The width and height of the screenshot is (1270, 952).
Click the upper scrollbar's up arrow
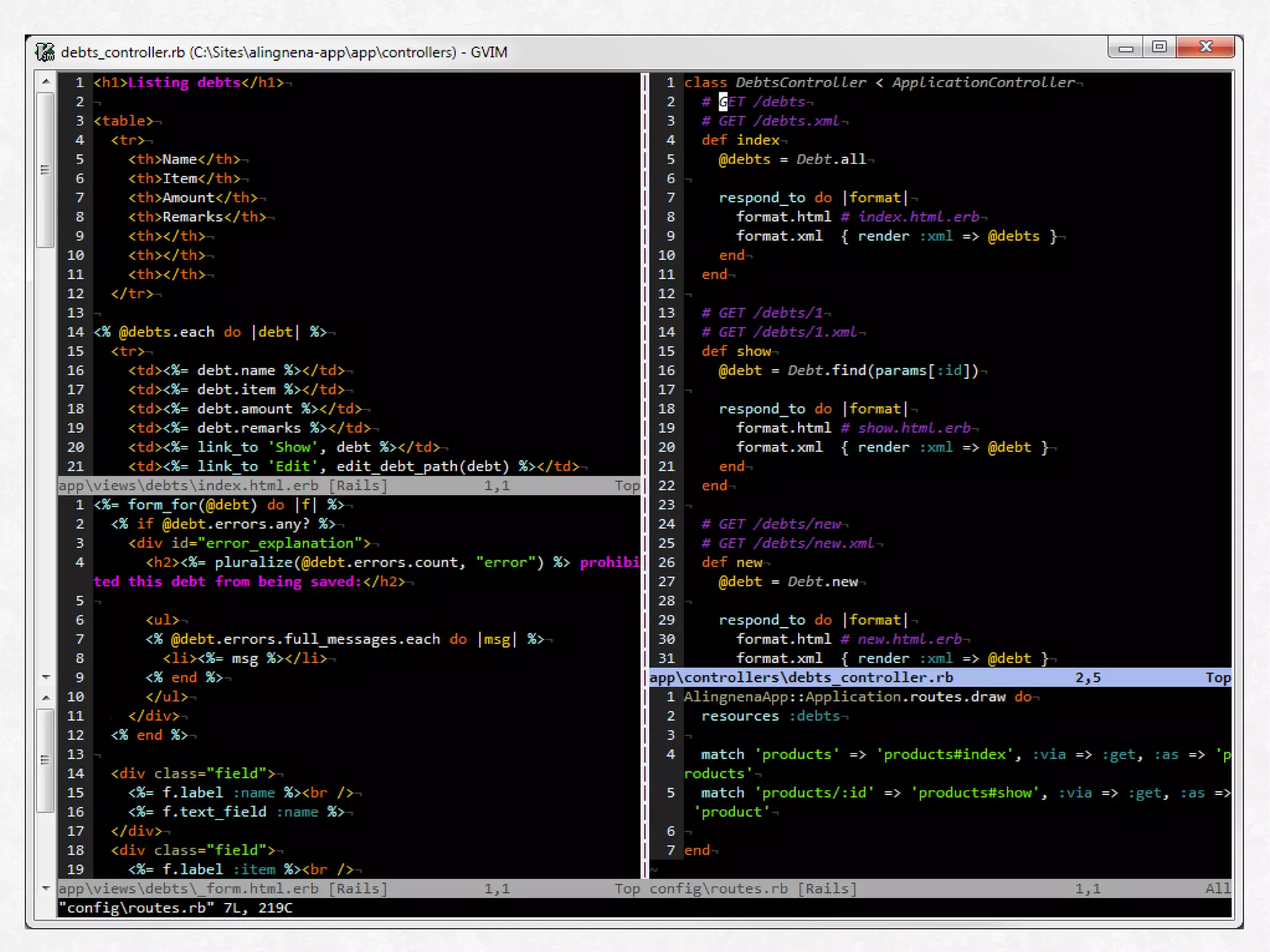[x=46, y=81]
